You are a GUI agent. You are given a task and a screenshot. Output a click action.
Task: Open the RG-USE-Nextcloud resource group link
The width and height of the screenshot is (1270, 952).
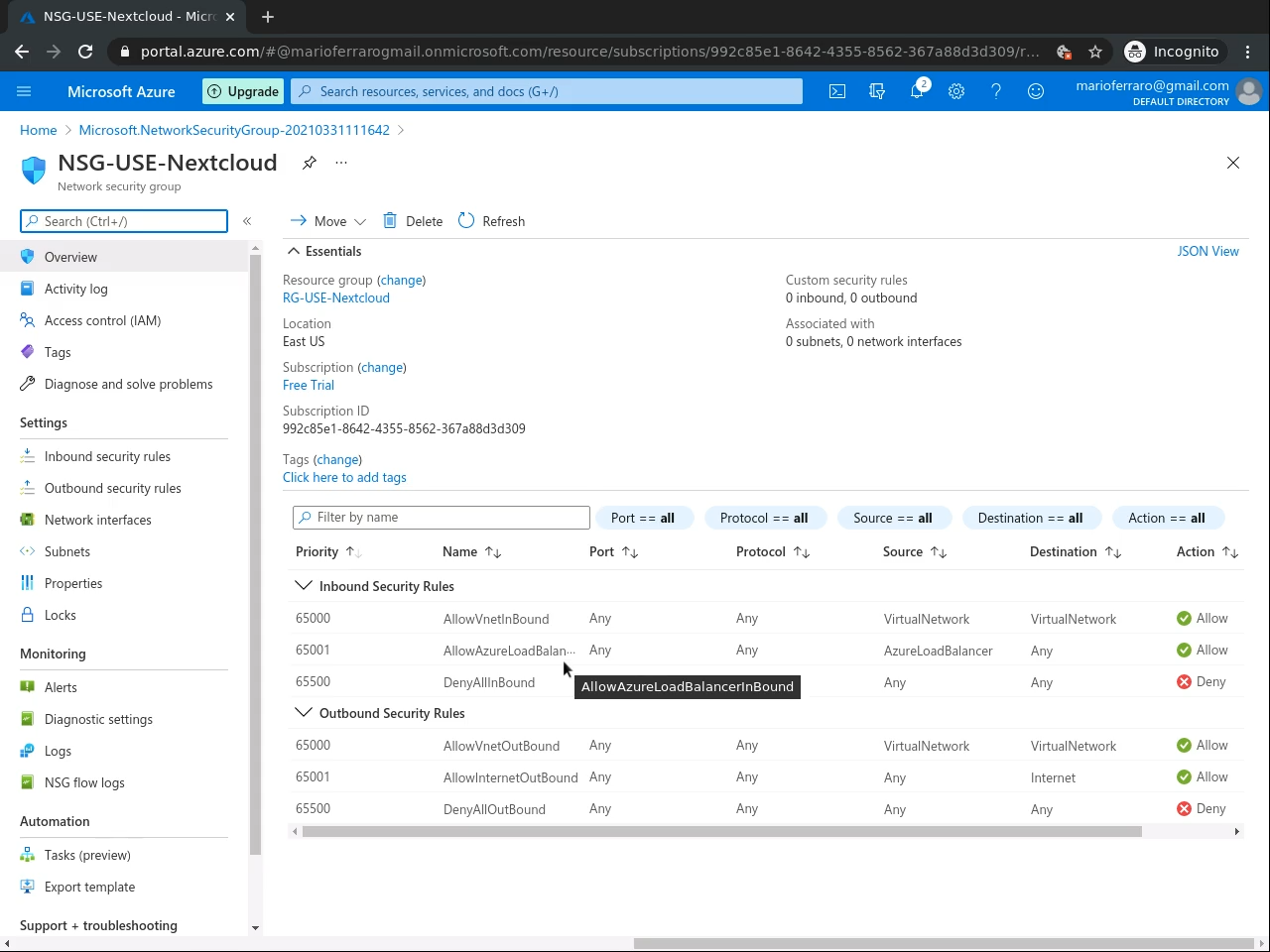[x=336, y=298]
